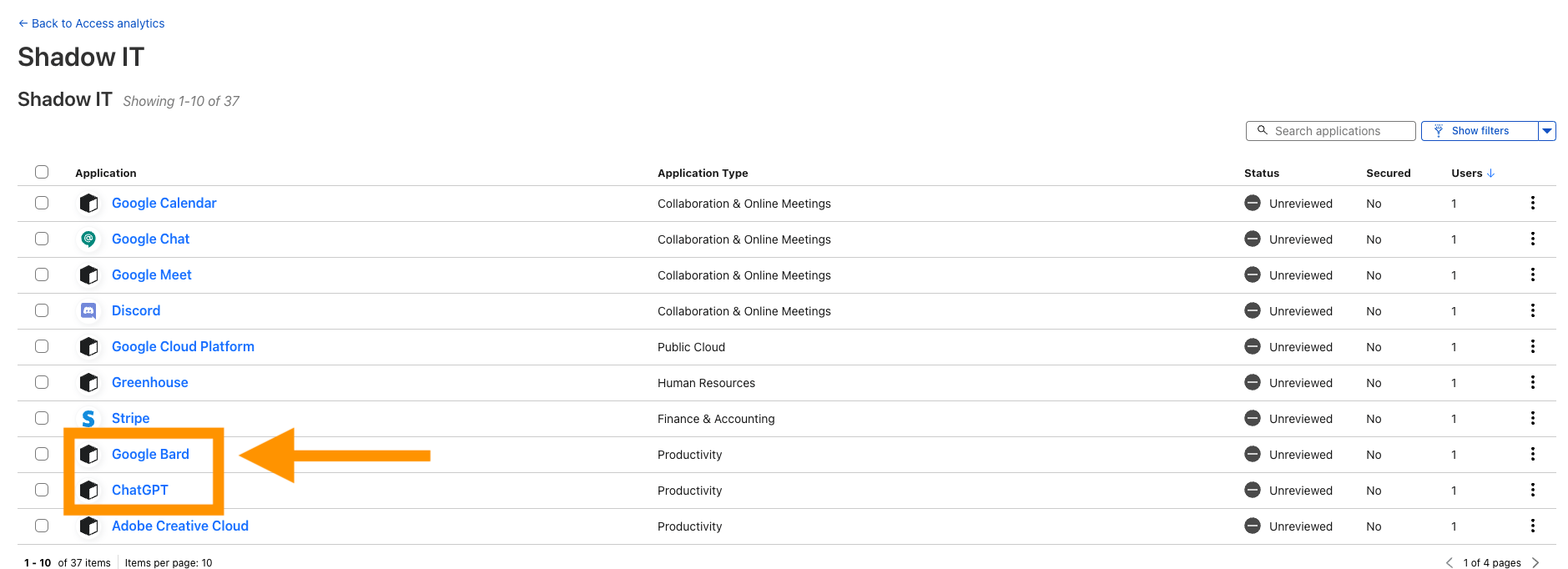Click the Greenhouse app icon

pyautogui.click(x=88, y=382)
